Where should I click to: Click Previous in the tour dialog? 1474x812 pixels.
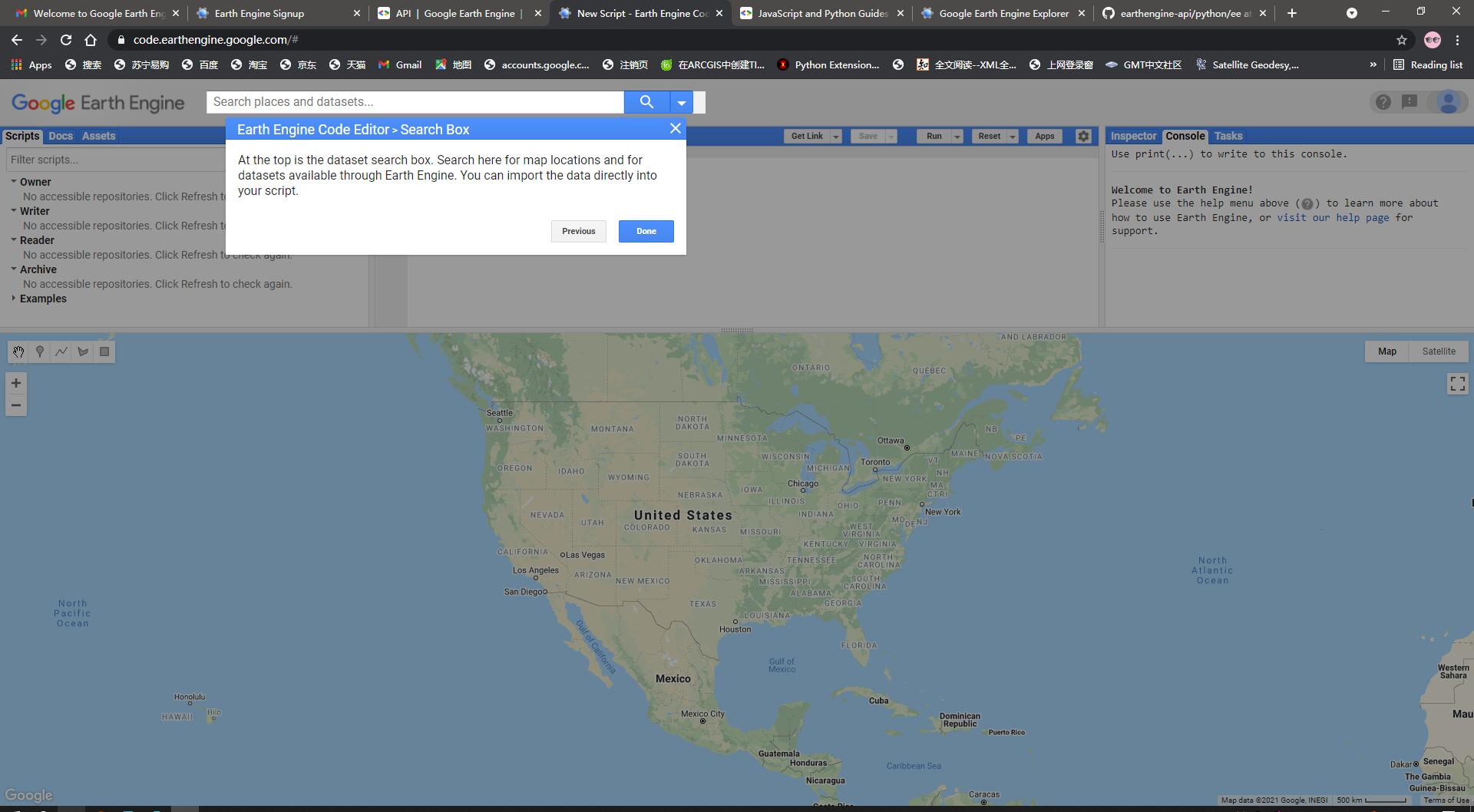[x=578, y=231]
